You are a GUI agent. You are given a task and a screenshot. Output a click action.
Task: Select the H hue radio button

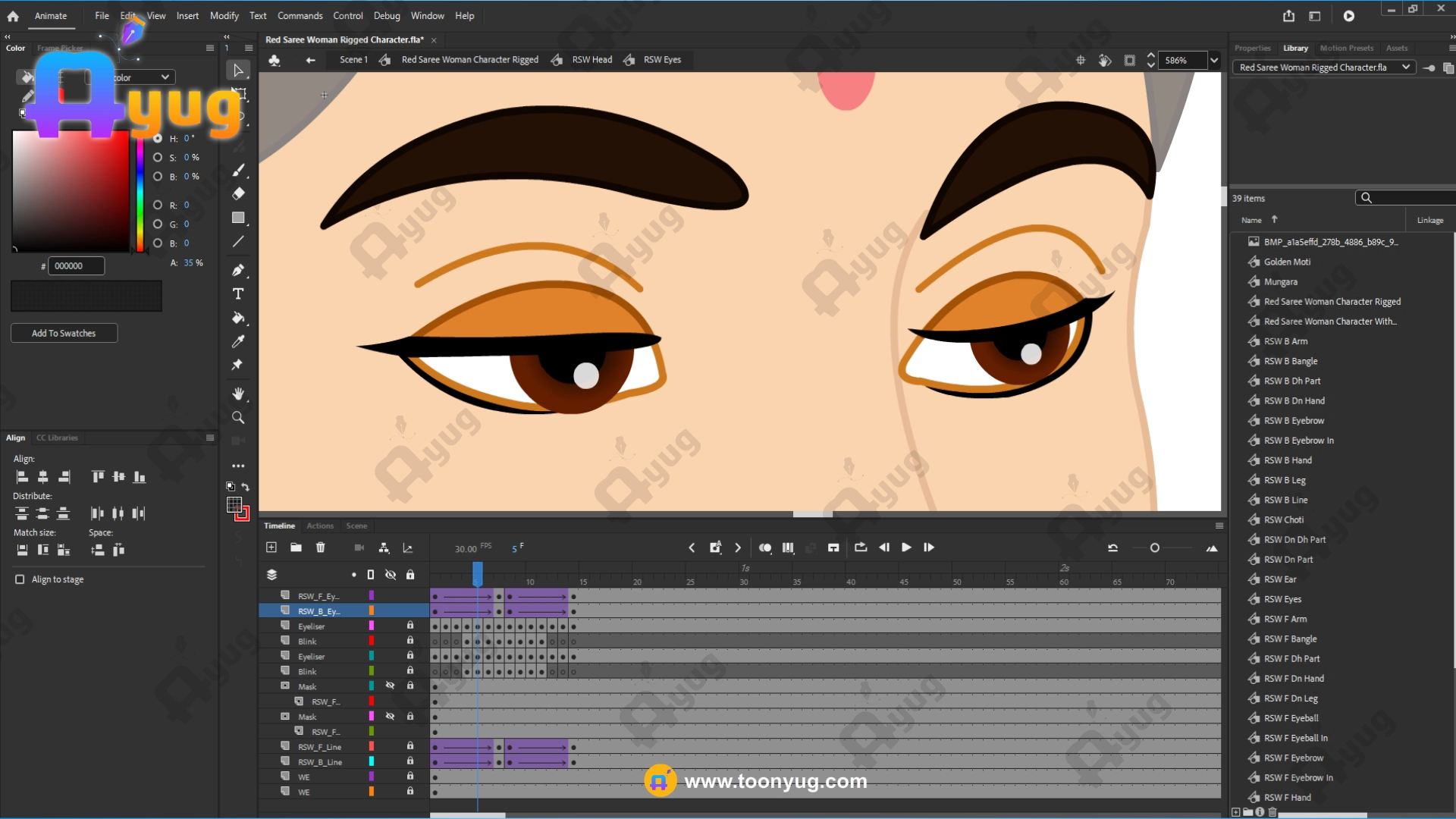pyautogui.click(x=158, y=138)
